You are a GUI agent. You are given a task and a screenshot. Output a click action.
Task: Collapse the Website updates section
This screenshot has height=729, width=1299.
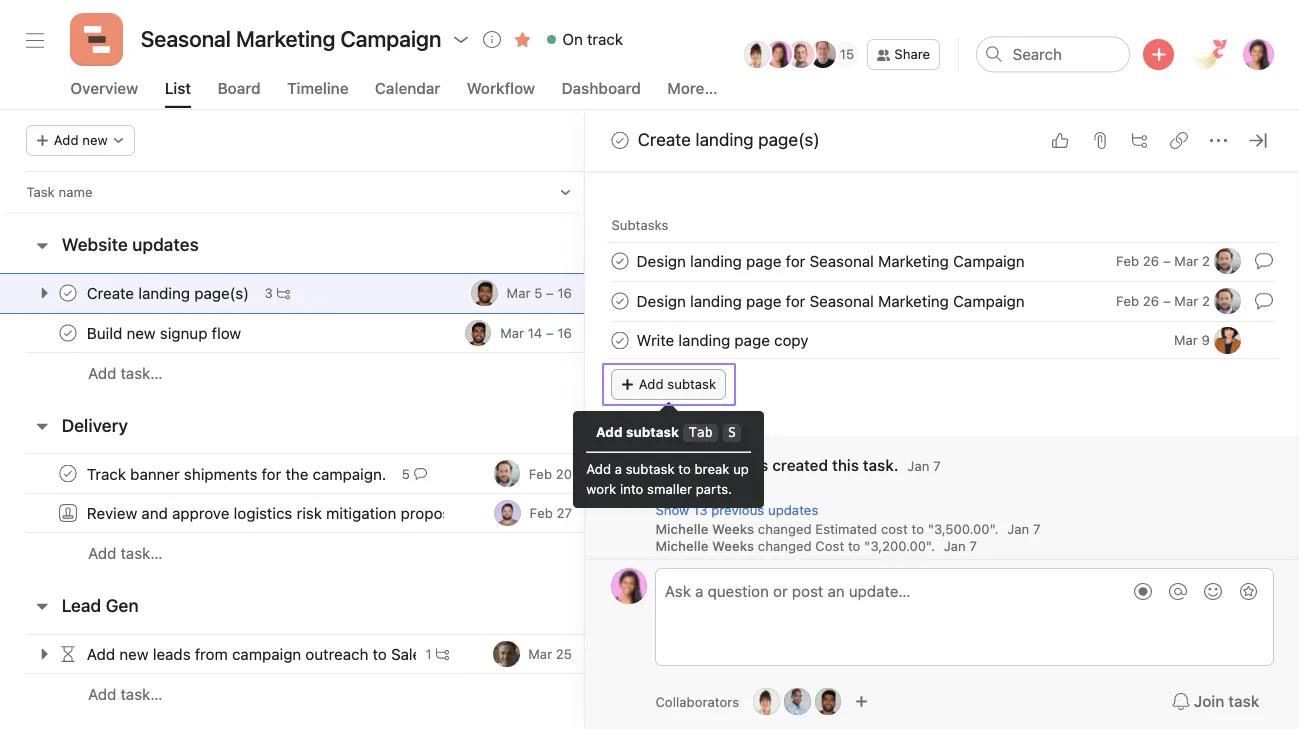(42, 244)
